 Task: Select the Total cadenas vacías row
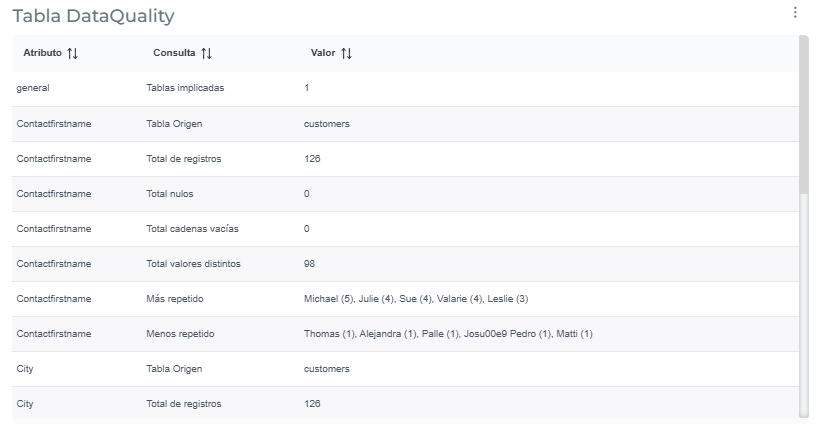point(405,229)
